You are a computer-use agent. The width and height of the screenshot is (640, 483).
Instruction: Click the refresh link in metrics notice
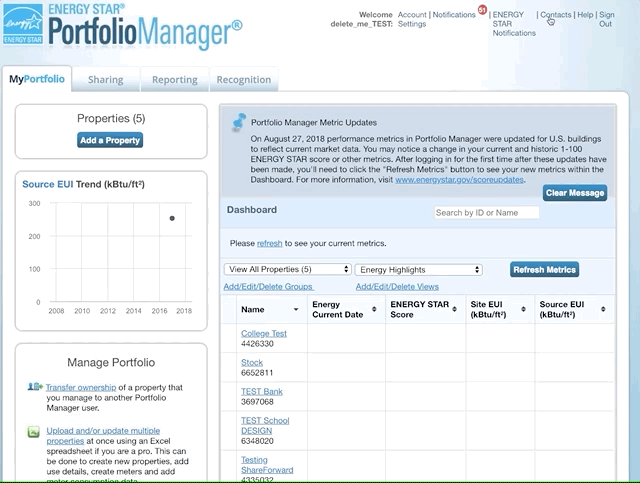(x=269, y=243)
